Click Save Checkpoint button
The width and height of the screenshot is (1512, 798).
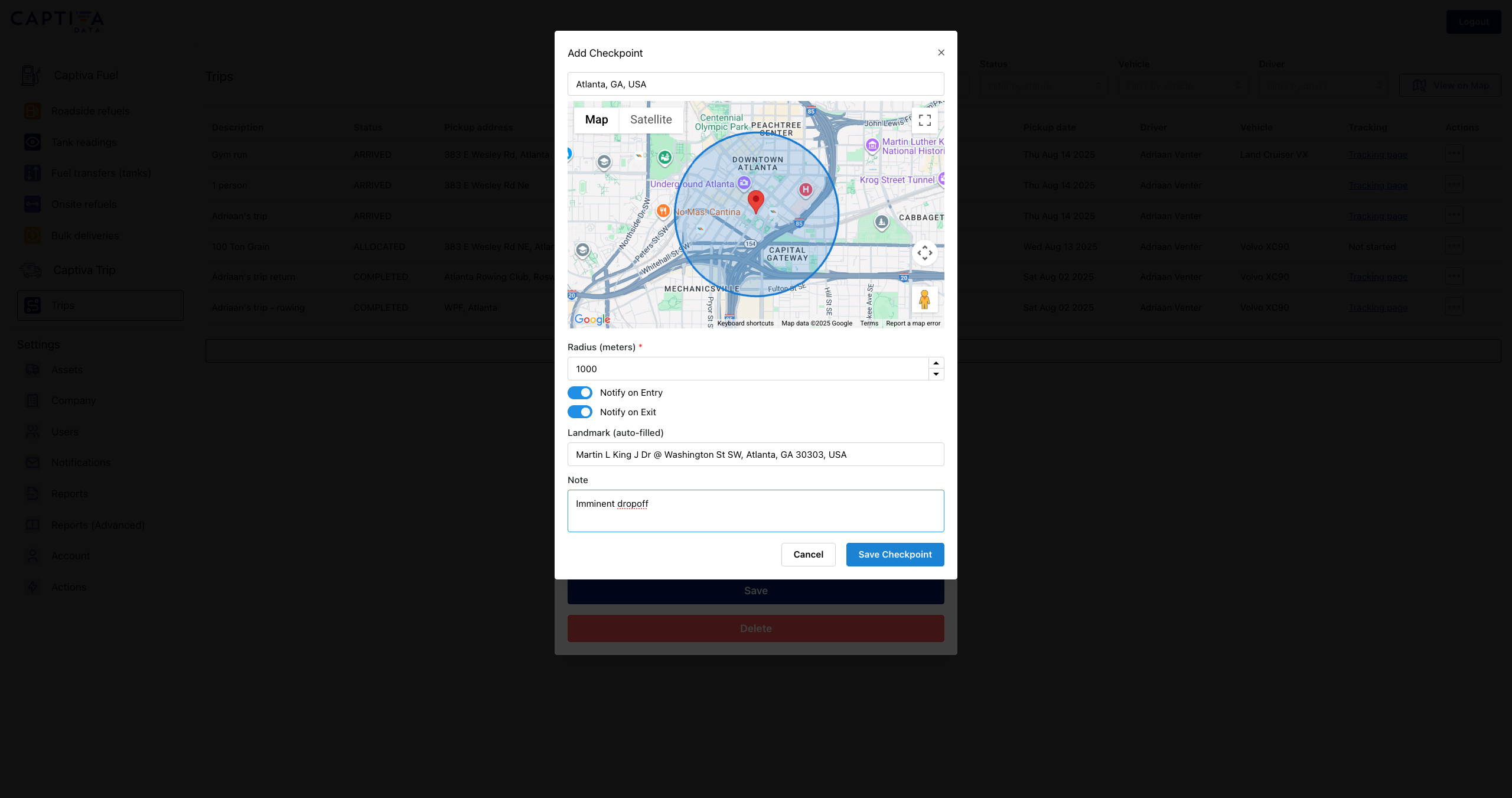coord(894,555)
